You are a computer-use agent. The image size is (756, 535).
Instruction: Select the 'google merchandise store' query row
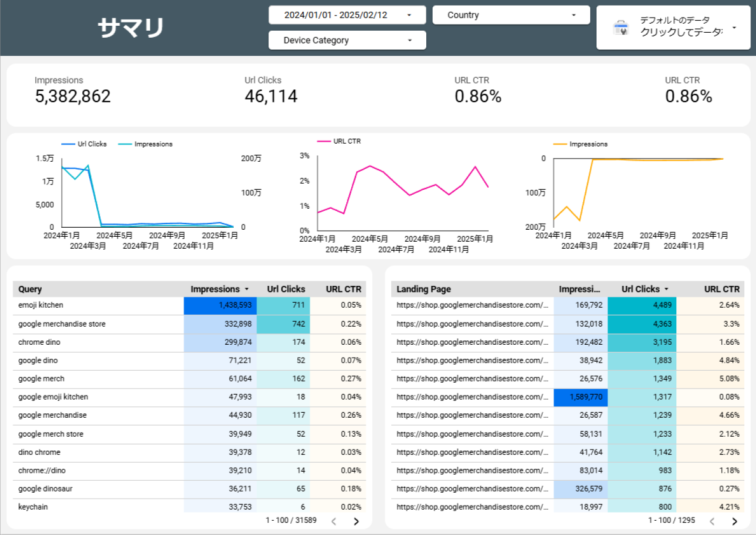point(64,323)
